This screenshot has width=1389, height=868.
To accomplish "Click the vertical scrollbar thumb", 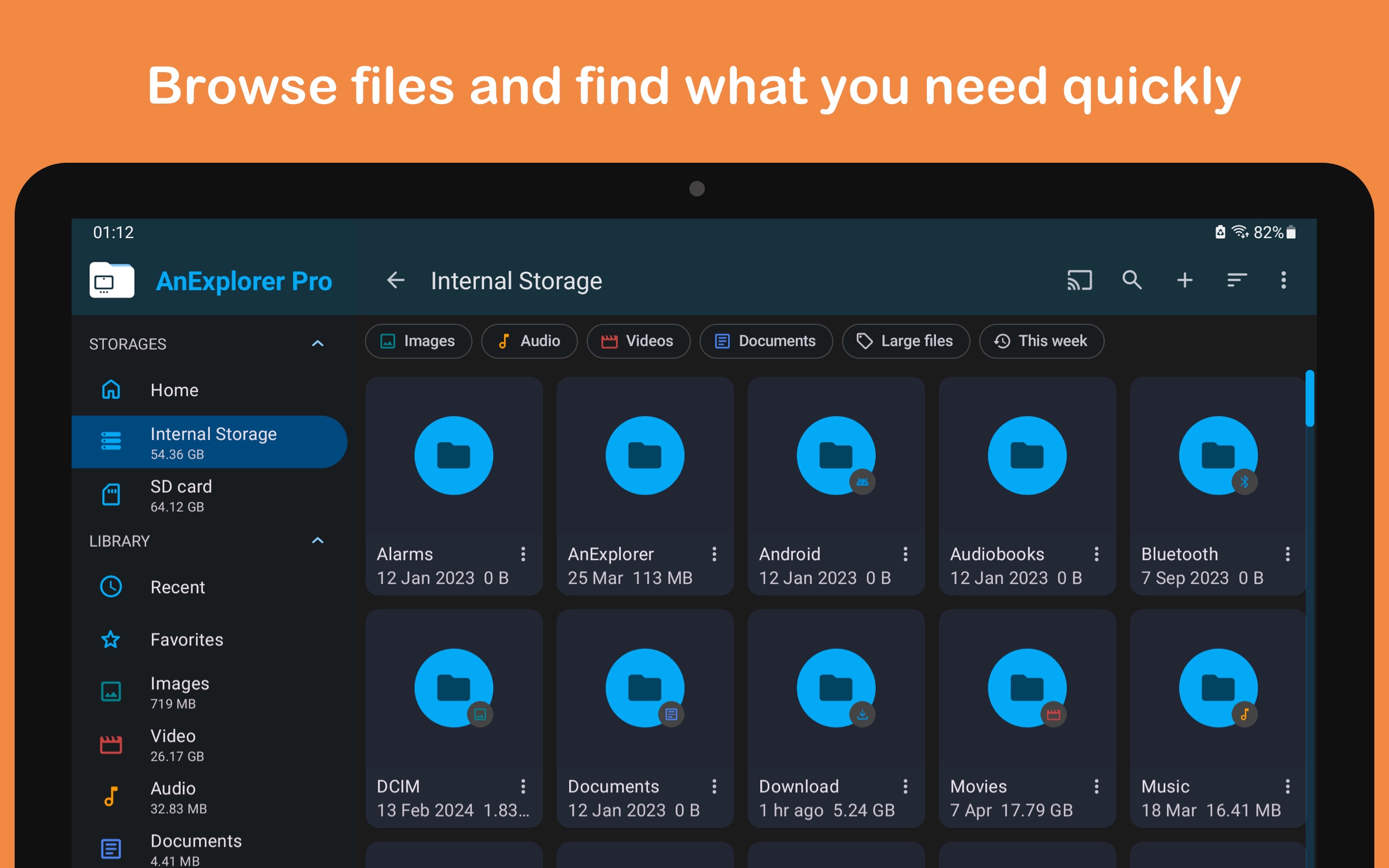I will point(1309,399).
